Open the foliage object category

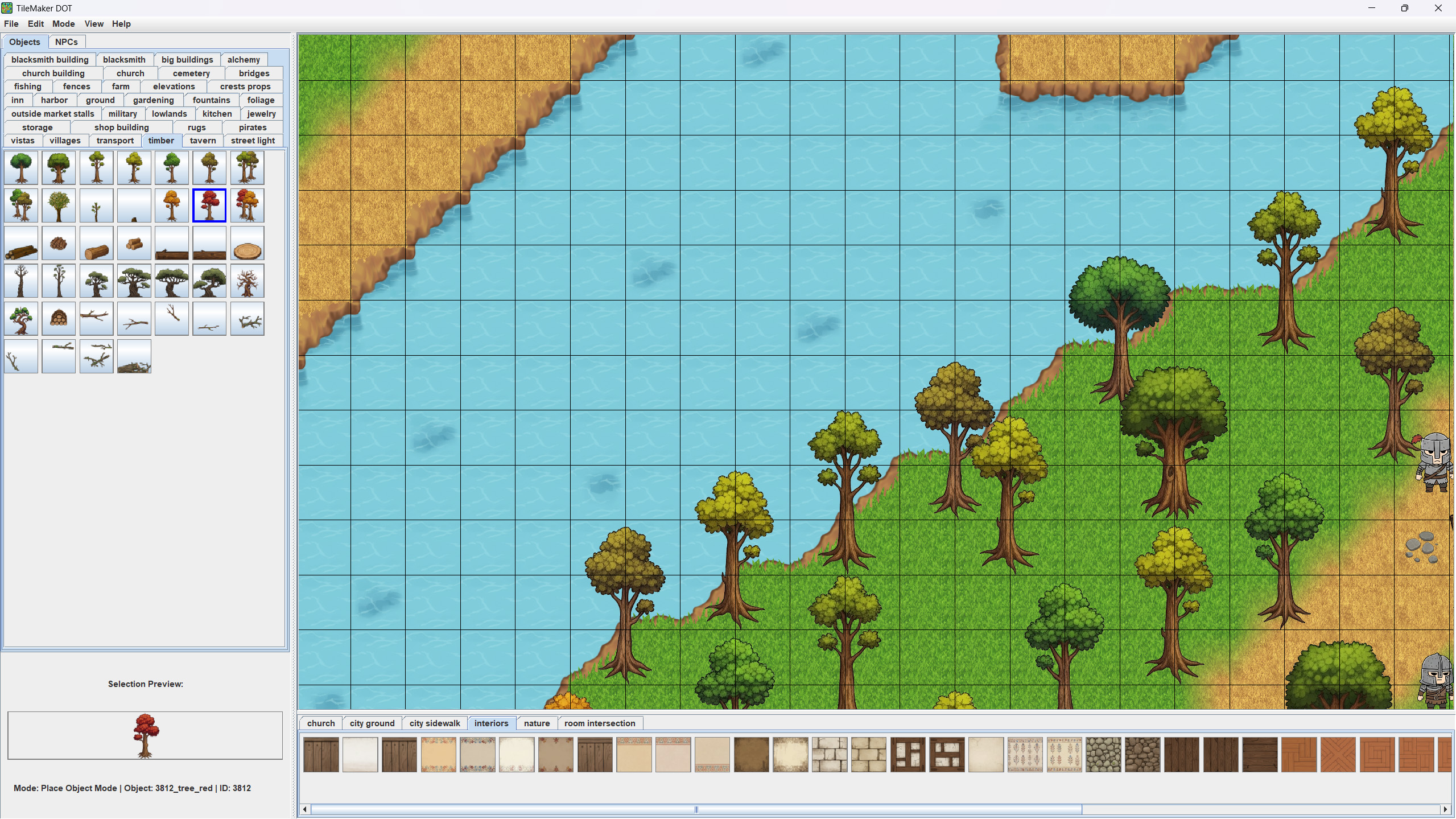pos(261,100)
